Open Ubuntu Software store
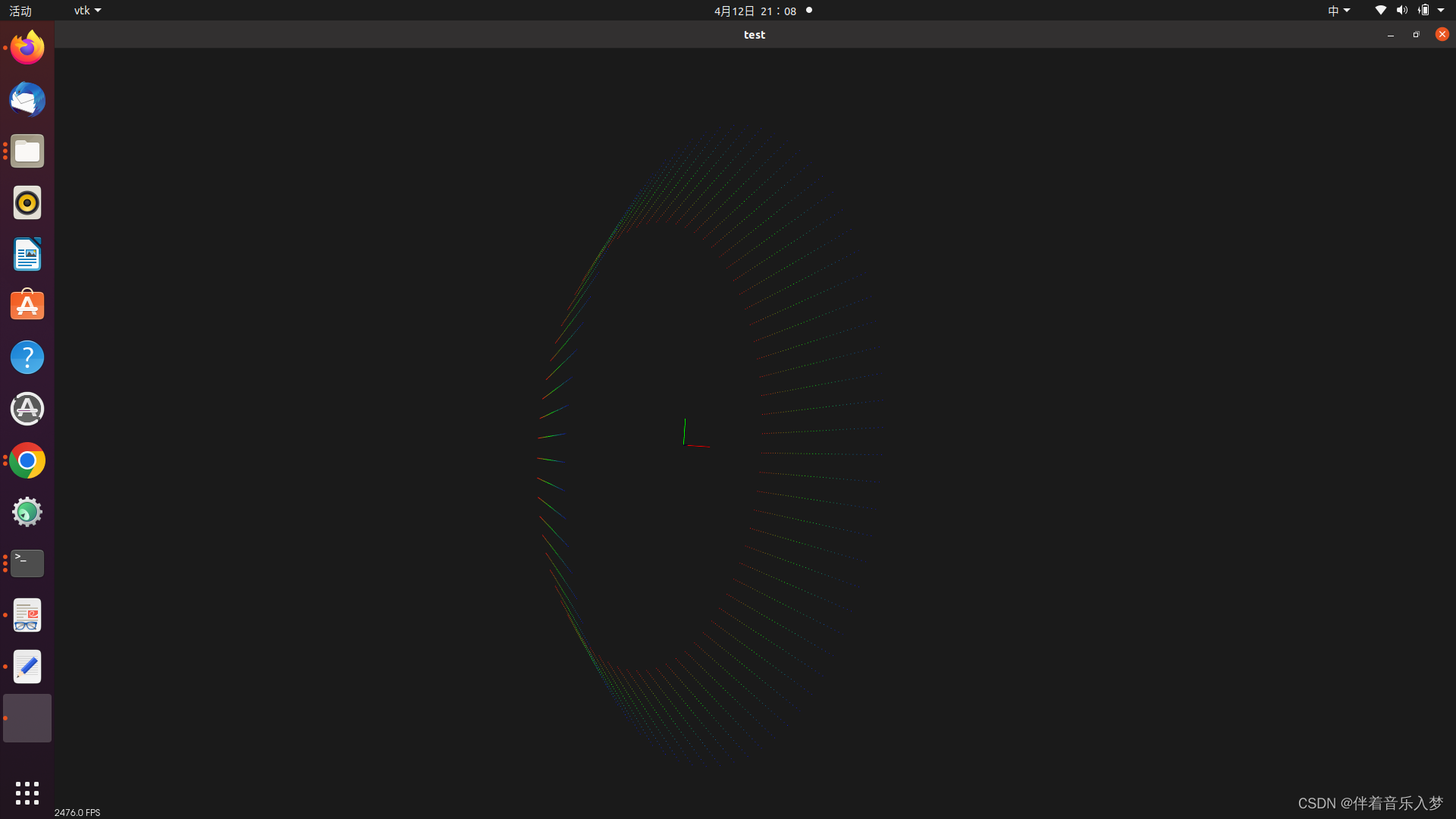Image resolution: width=1456 pixels, height=819 pixels. [27, 306]
